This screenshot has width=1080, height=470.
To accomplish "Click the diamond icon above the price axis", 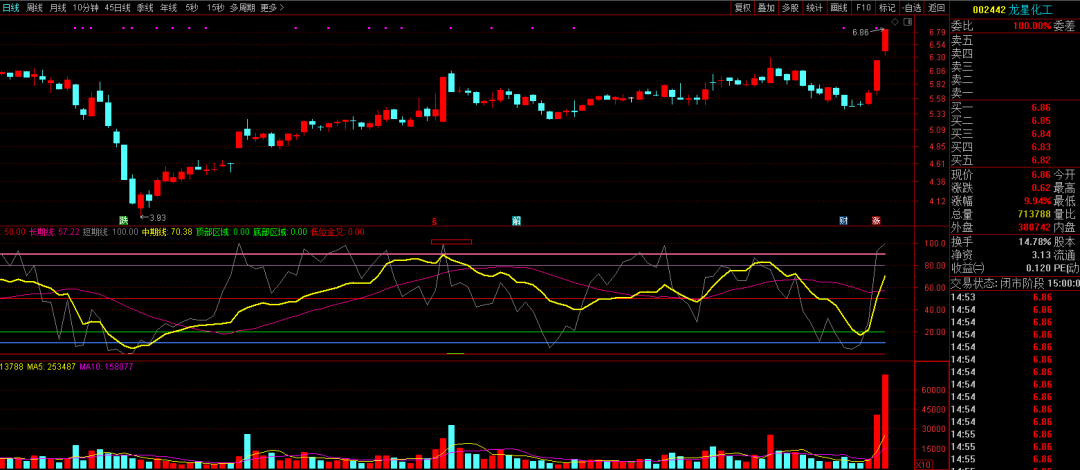I will click(x=897, y=21).
